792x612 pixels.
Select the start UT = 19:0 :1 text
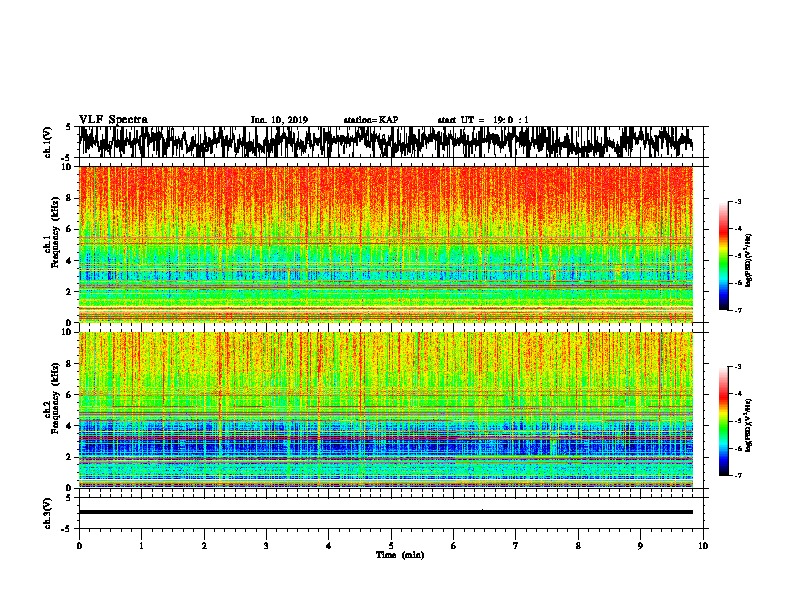483,120
